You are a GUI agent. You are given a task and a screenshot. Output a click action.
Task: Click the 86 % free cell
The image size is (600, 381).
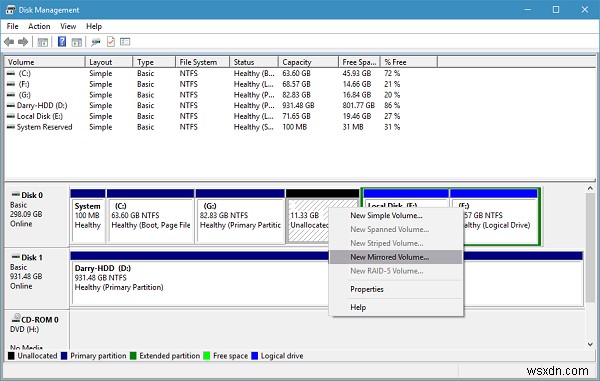tap(392, 106)
